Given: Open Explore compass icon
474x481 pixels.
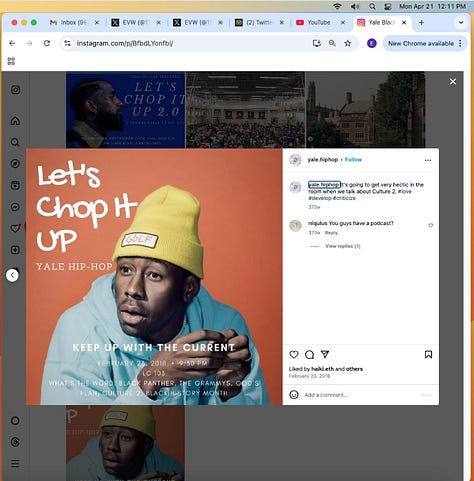Looking at the screenshot, I should pyautogui.click(x=15, y=164).
